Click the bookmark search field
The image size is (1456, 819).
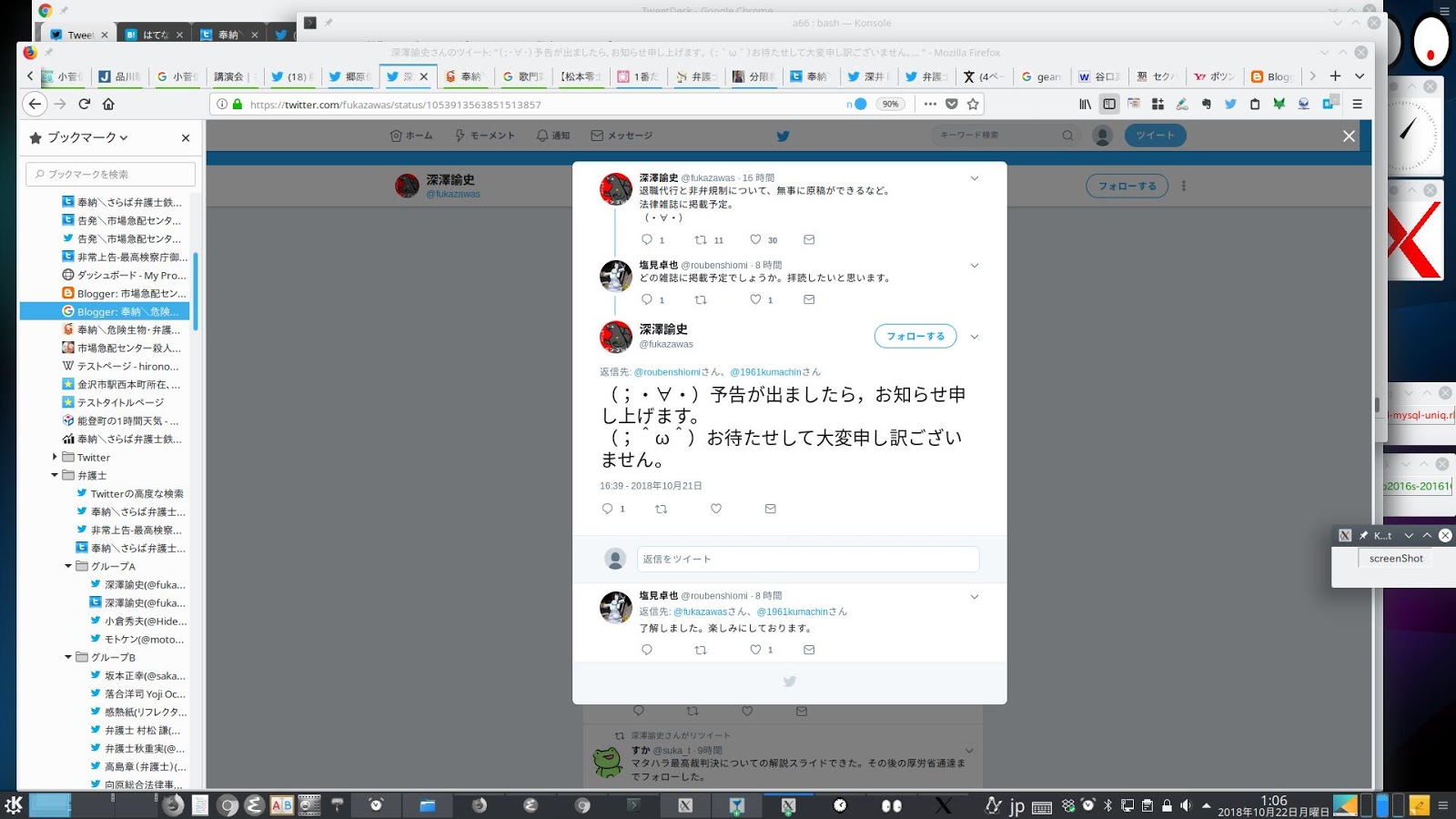tap(111, 174)
